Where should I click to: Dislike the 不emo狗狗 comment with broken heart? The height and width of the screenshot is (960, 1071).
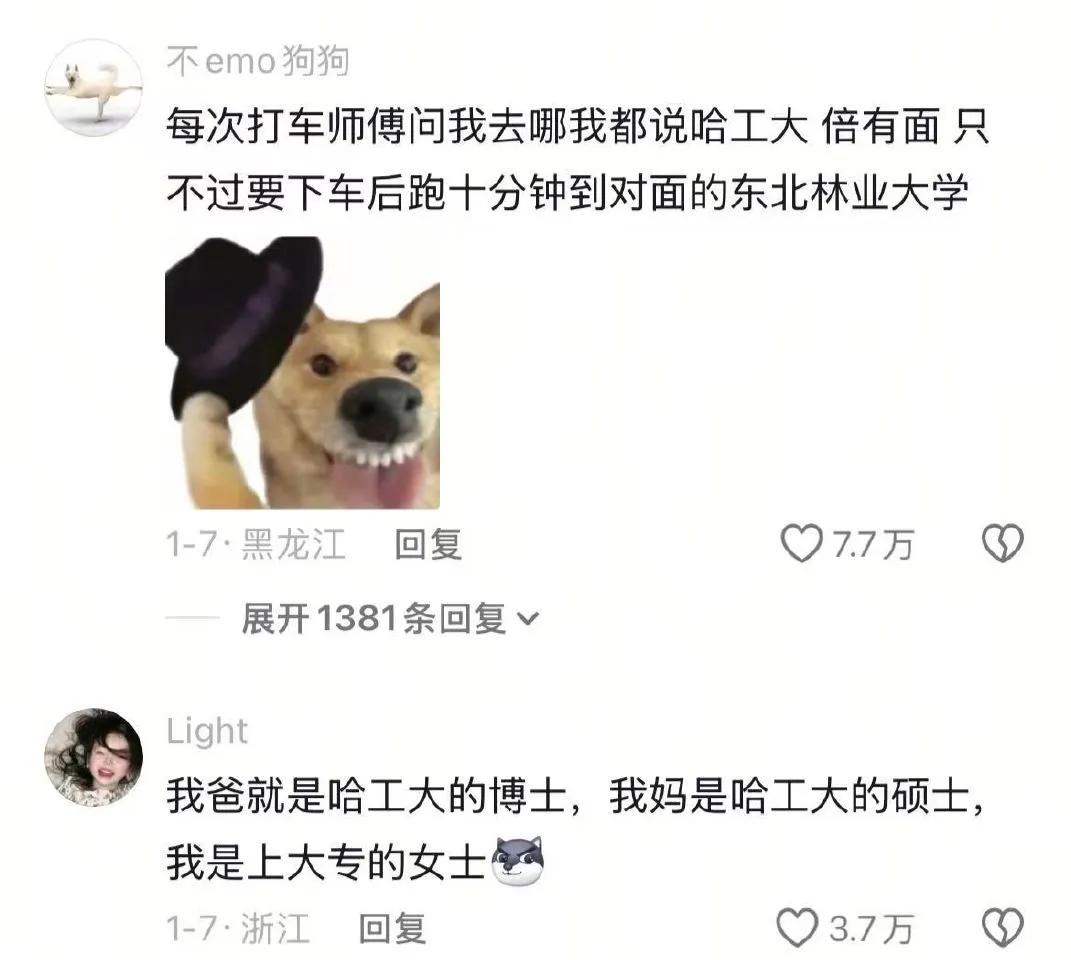tap(1003, 544)
